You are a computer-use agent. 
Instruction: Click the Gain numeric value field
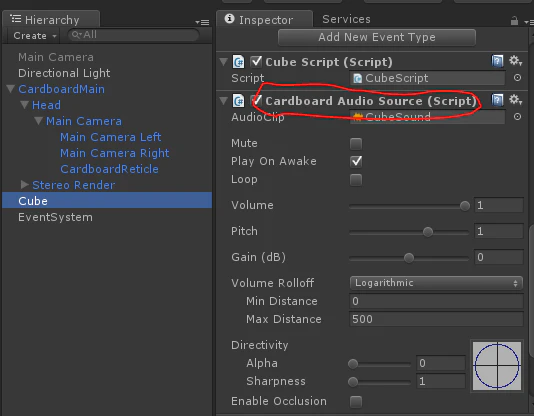(x=499, y=257)
